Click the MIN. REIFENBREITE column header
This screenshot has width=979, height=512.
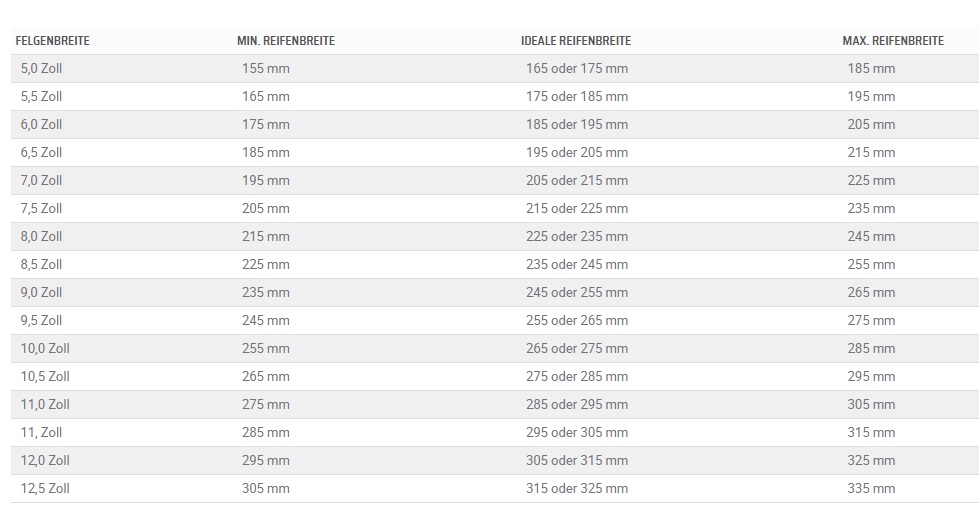tap(286, 41)
